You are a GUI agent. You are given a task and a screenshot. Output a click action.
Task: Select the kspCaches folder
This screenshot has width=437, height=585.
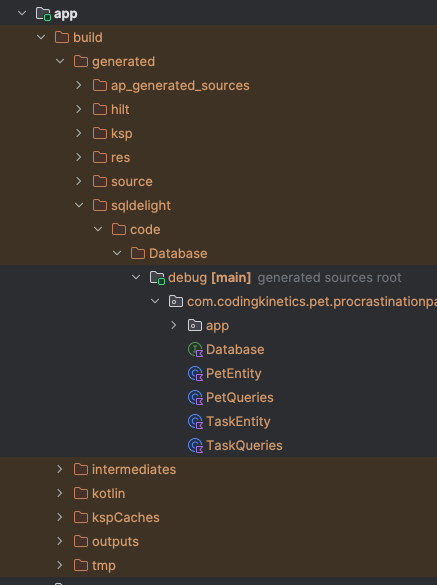click(126, 517)
